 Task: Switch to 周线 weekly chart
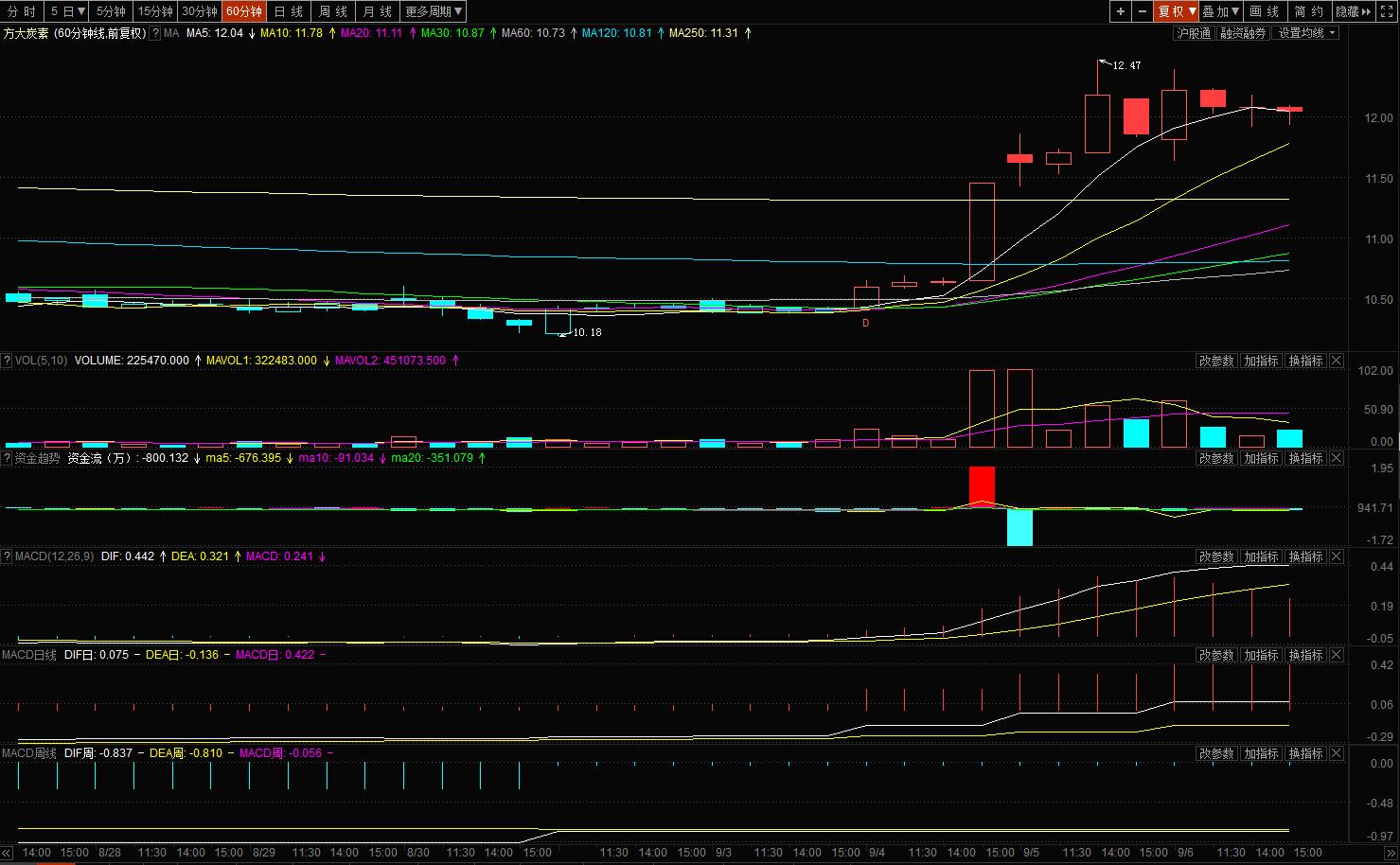pos(333,11)
